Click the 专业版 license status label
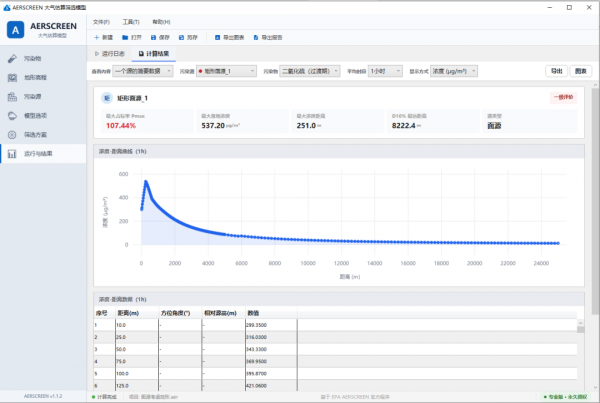This screenshot has height=403, width=600. pos(566,397)
